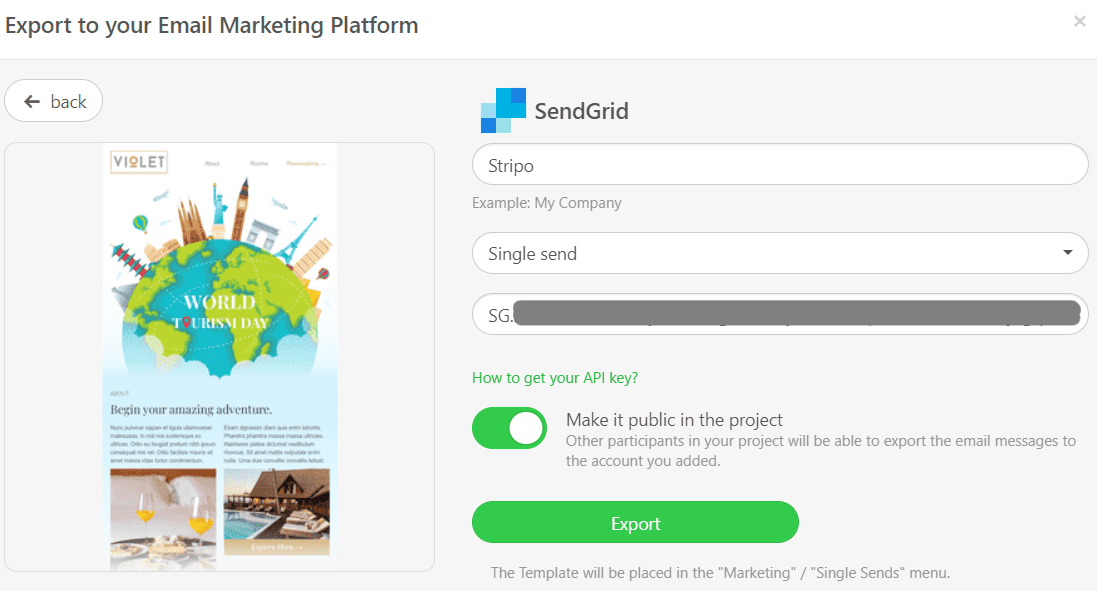Click the resort pool photo in preview
The height and width of the screenshot is (591, 1097).
(x=277, y=513)
